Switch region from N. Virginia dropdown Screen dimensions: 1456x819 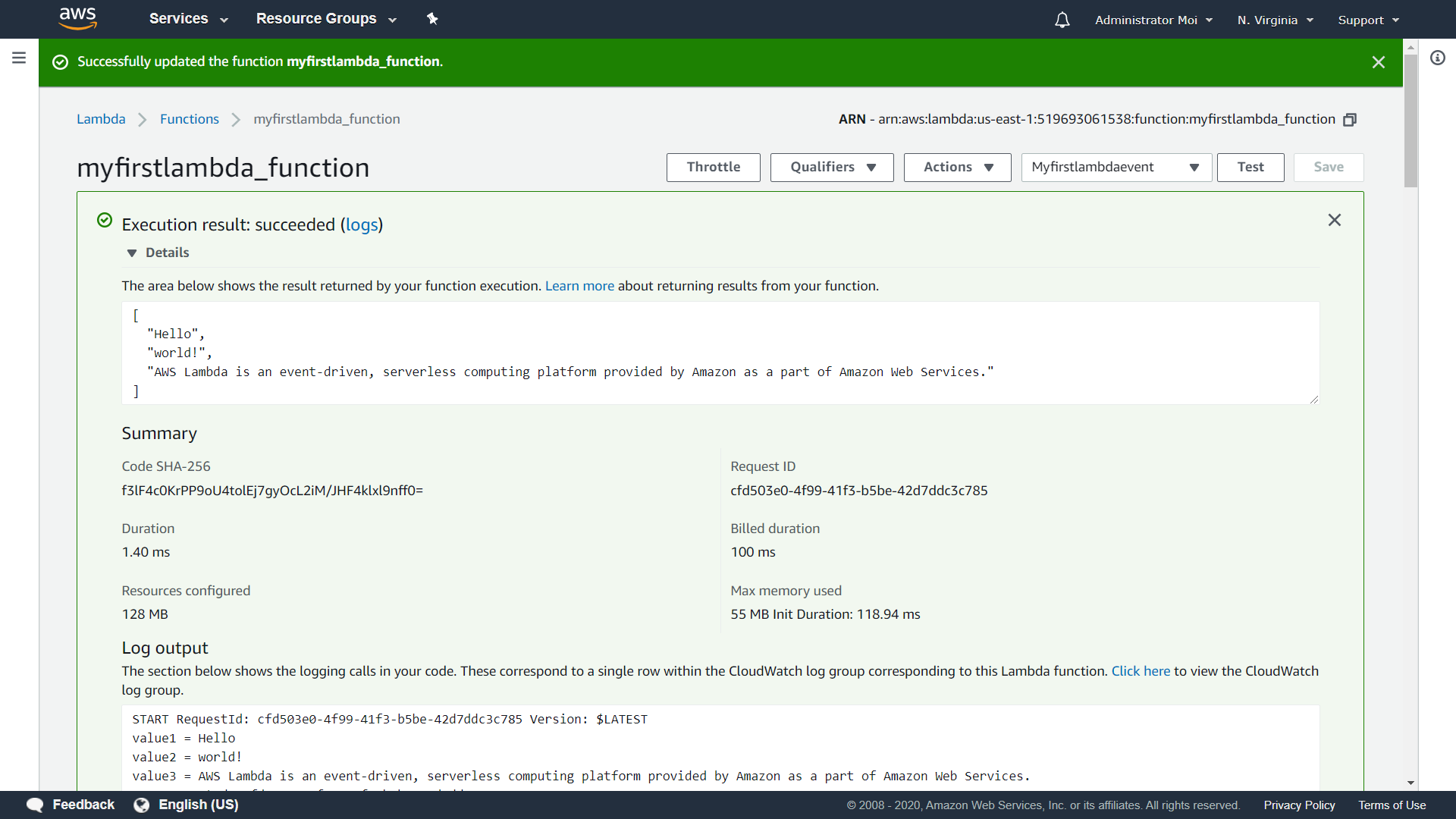point(1275,20)
